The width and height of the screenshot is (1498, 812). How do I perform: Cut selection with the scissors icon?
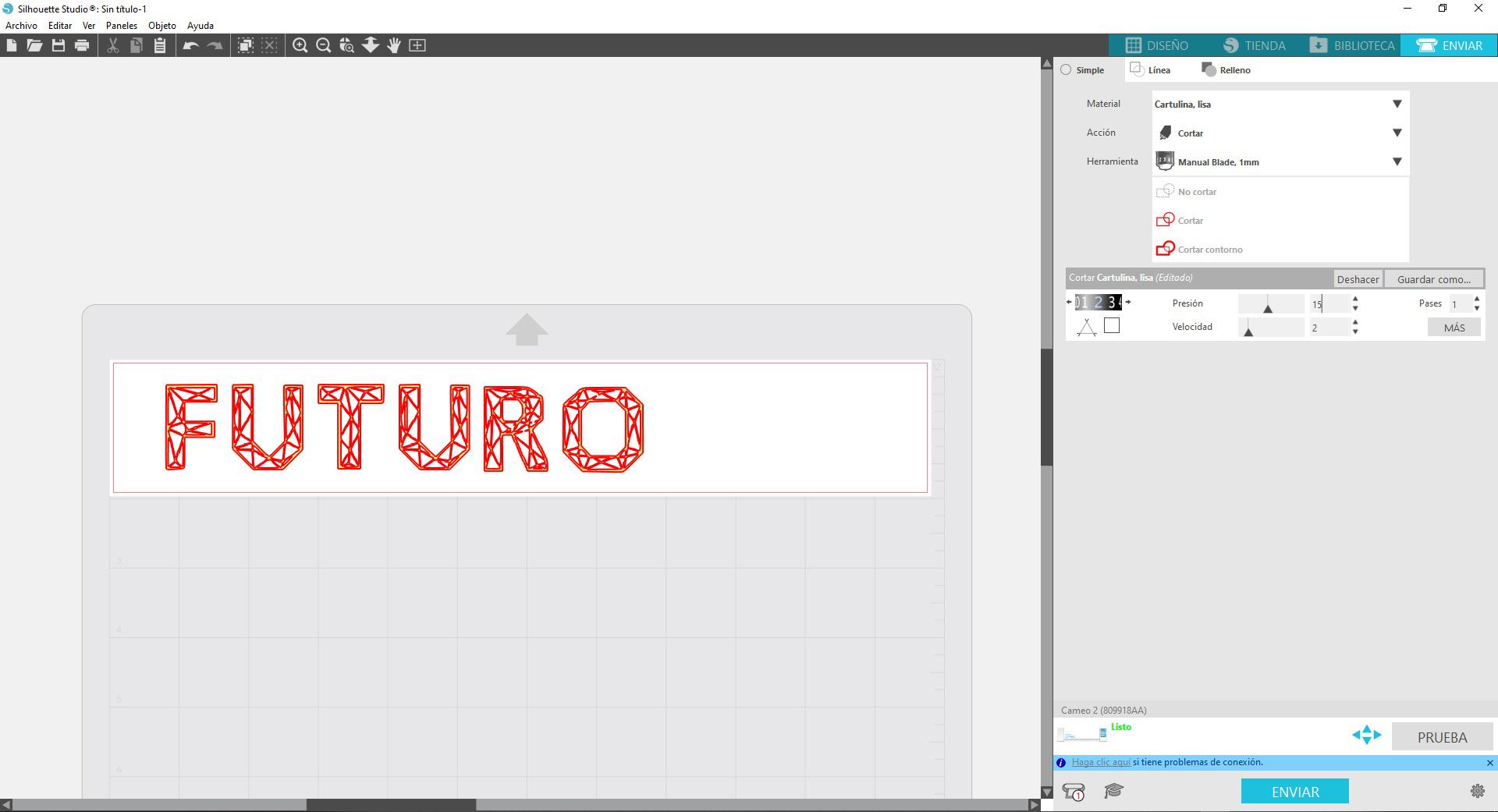pyautogui.click(x=112, y=45)
